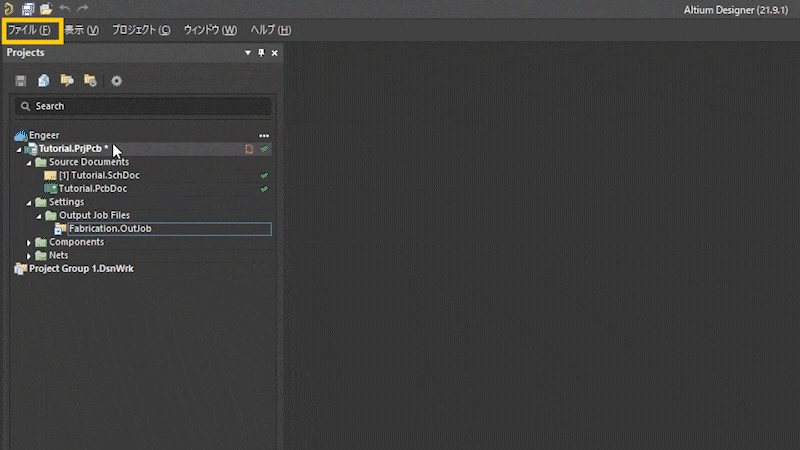Open the プロジェクト (C) menu
The height and width of the screenshot is (450, 800).
tap(141, 30)
